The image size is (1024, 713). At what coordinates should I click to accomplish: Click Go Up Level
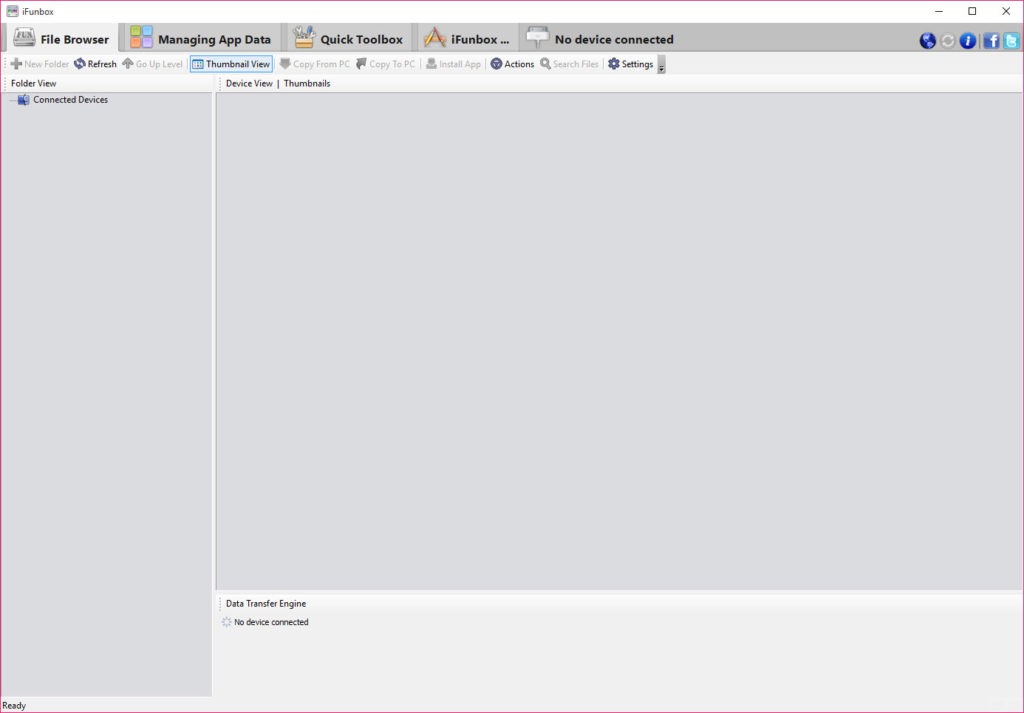point(152,64)
